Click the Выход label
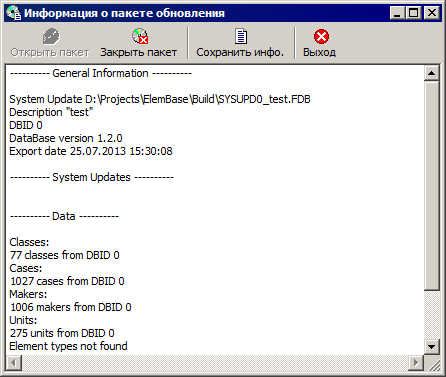The width and height of the screenshot is (446, 377). point(319,52)
